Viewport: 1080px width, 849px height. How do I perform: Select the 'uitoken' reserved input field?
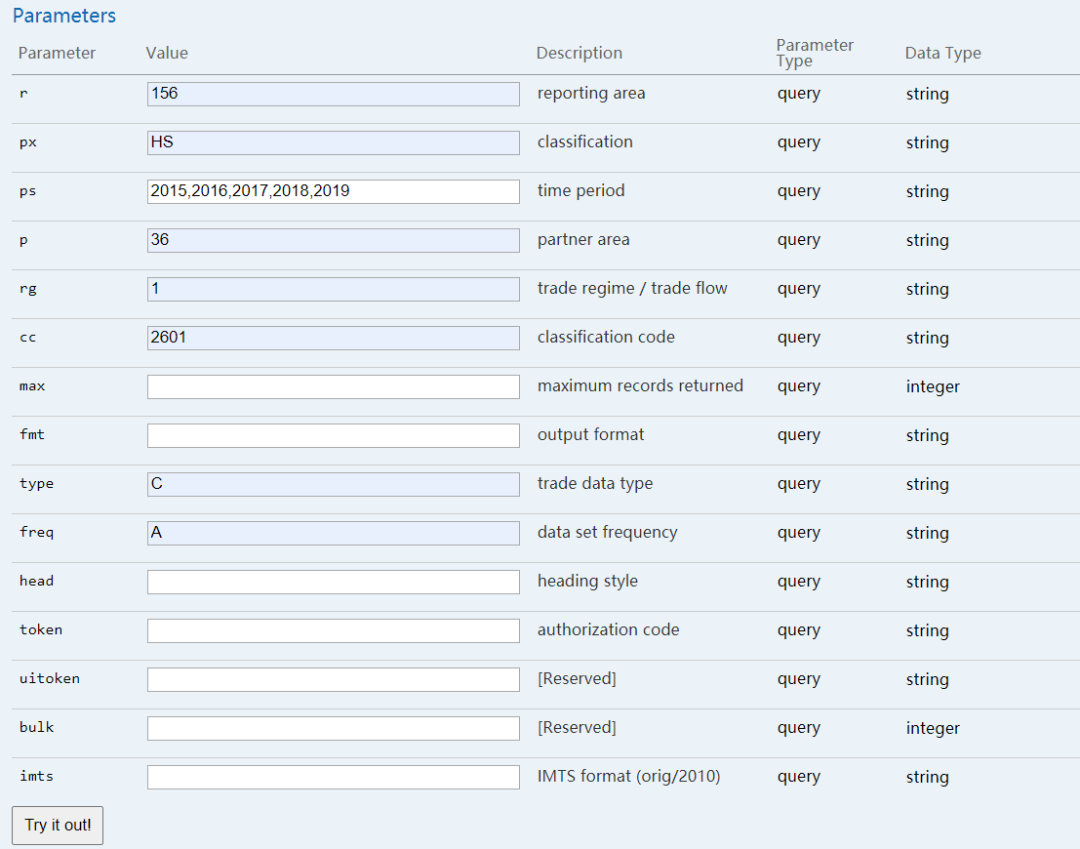coord(333,679)
